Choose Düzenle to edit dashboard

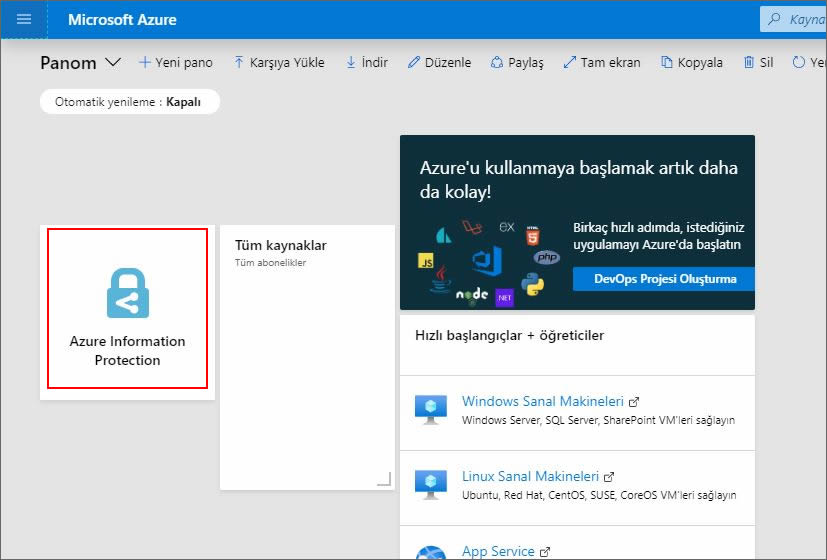(x=439, y=62)
